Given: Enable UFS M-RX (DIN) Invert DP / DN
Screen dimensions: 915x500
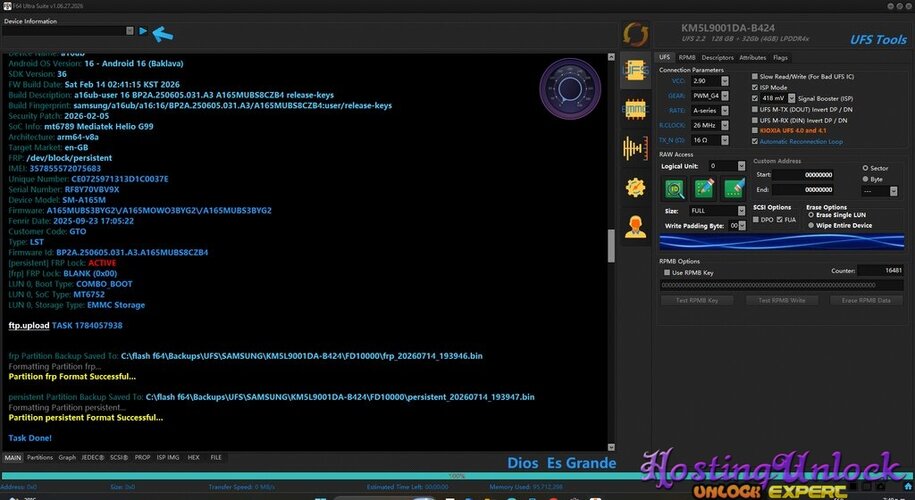Looking at the screenshot, I should [x=755, y=120].
